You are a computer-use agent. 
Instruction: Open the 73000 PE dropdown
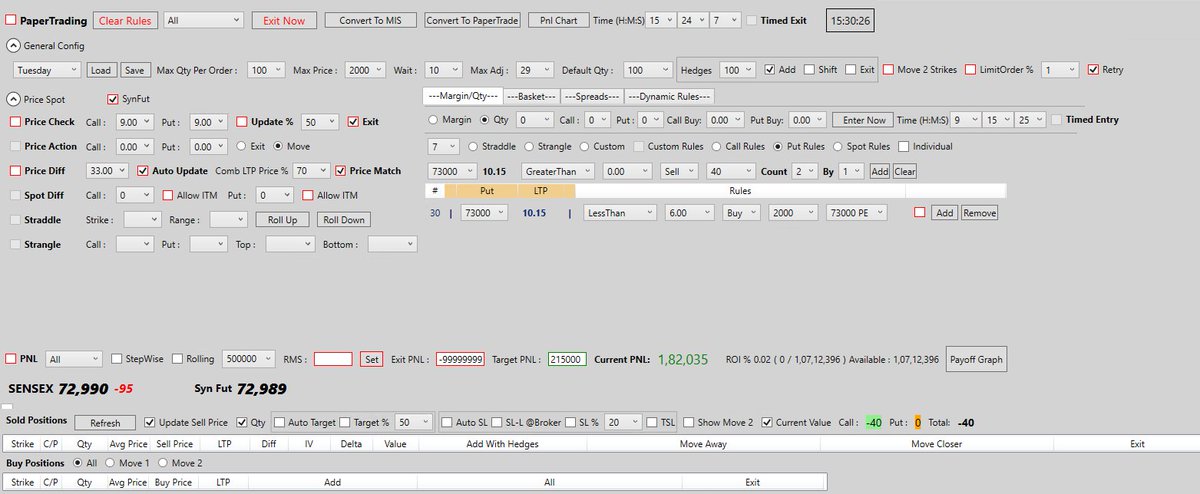pos(855,213)
